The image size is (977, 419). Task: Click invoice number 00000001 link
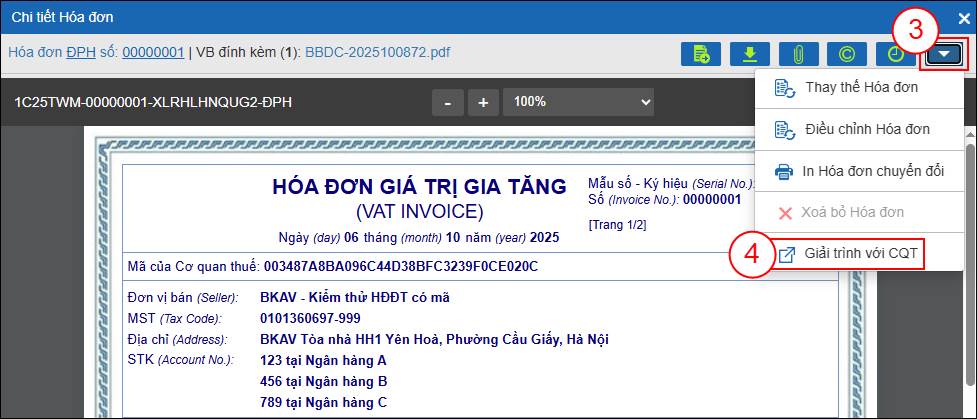[153, 51]
